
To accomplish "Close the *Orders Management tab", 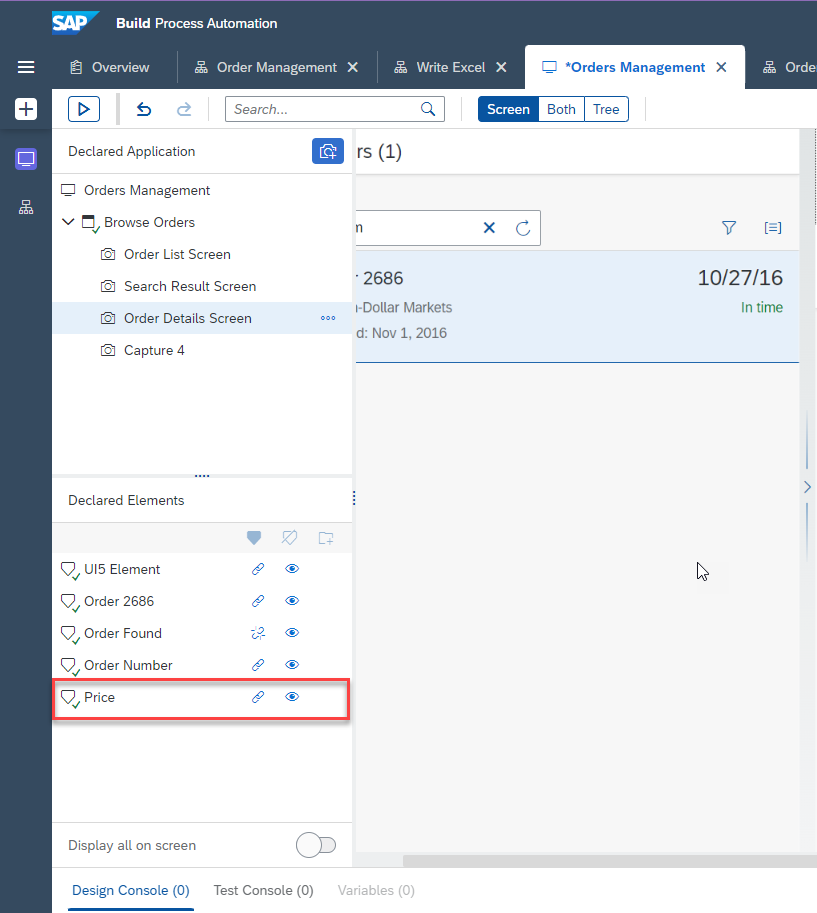I will [721, 68].
